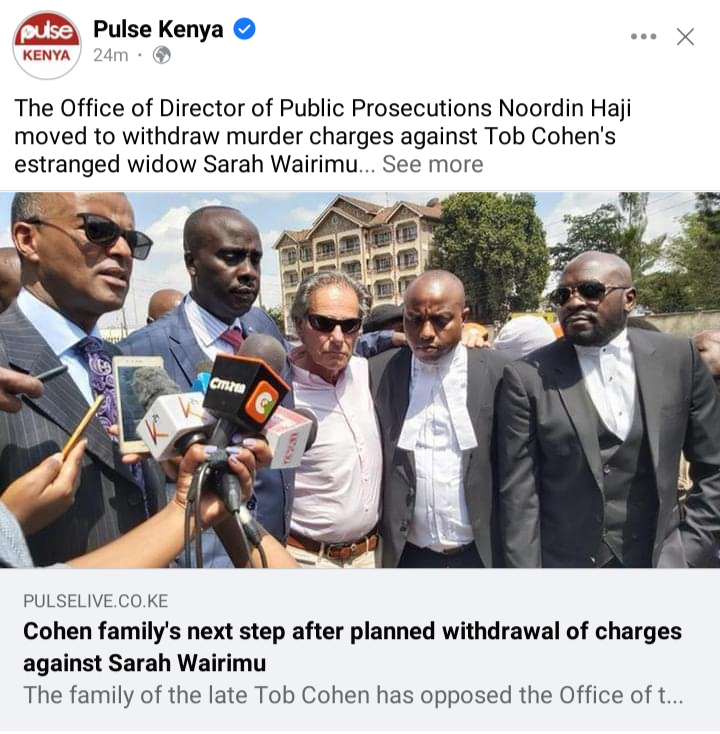Click the Citizen TV microphone in photo
720x734 pixels.
pos(246,392)
